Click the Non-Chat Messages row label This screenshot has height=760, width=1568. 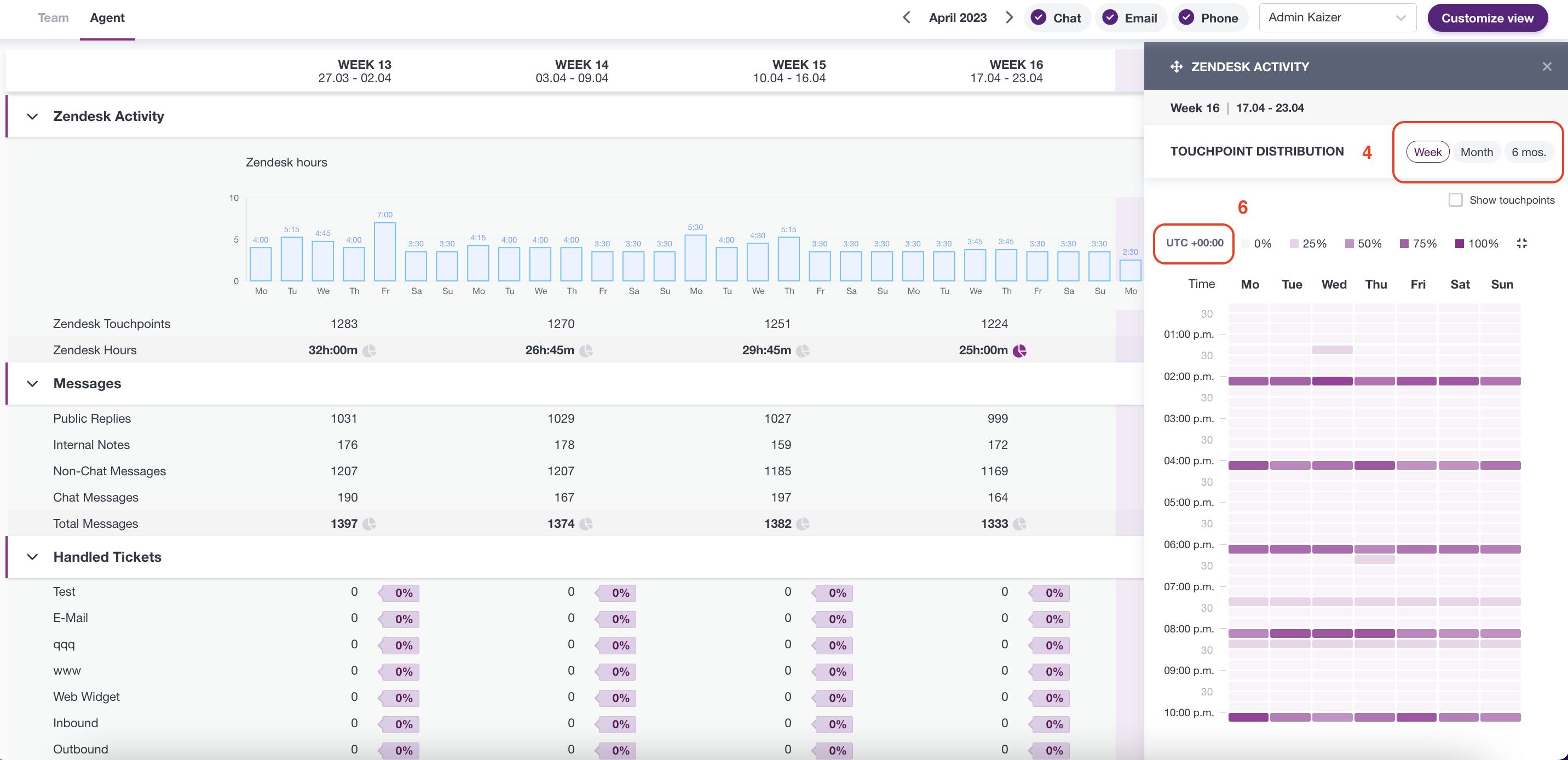(109, 471)
